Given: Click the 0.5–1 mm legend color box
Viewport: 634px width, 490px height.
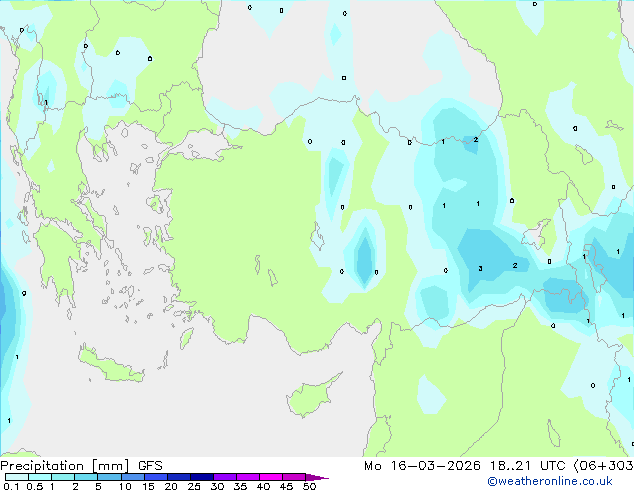Looking at the screenshot, I should pos(40,477).
